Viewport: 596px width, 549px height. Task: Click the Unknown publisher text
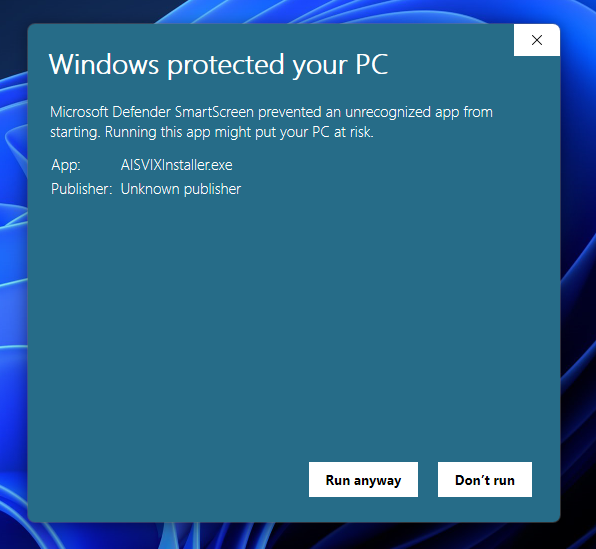(x=181, y=189)
